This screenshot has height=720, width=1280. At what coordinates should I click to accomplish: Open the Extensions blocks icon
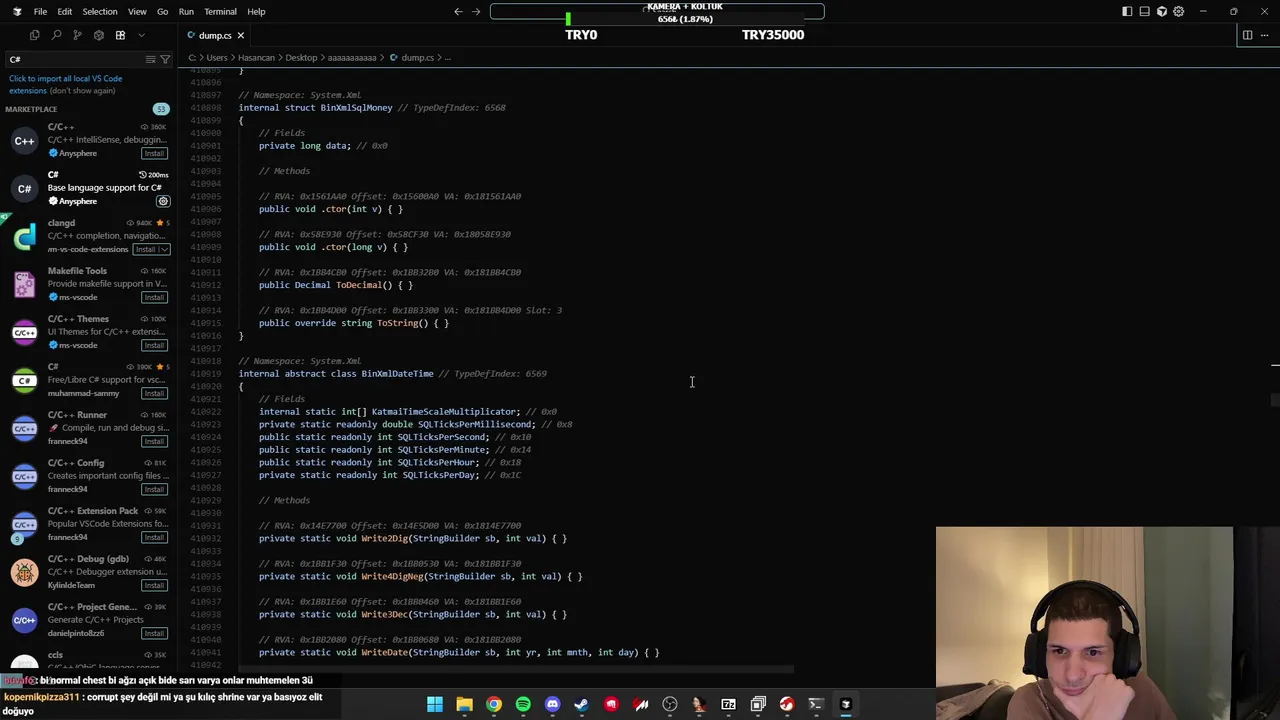(x=120, y=35)
